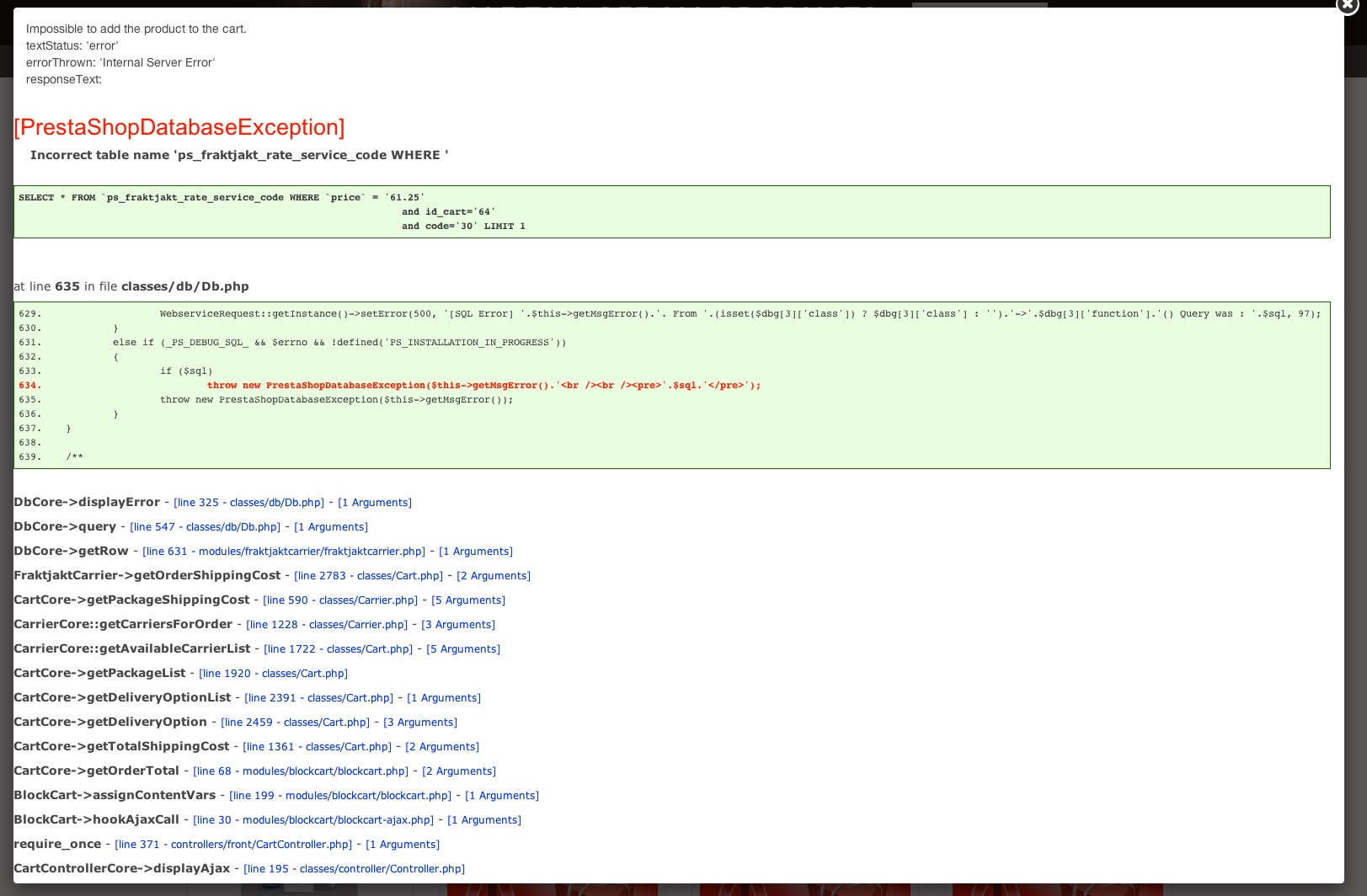Click the highlighted red line 634 code

[483, 386]
